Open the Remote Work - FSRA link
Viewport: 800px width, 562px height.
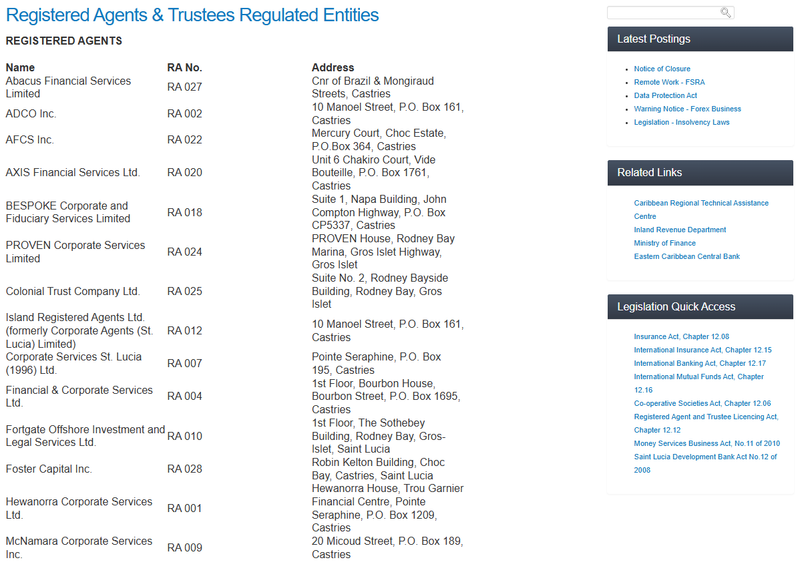tap(669, 82)
